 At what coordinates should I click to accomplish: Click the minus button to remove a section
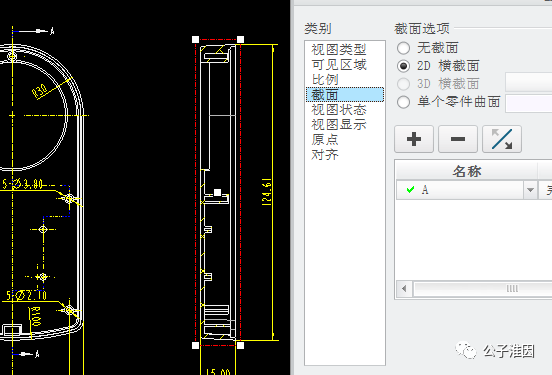458,139
